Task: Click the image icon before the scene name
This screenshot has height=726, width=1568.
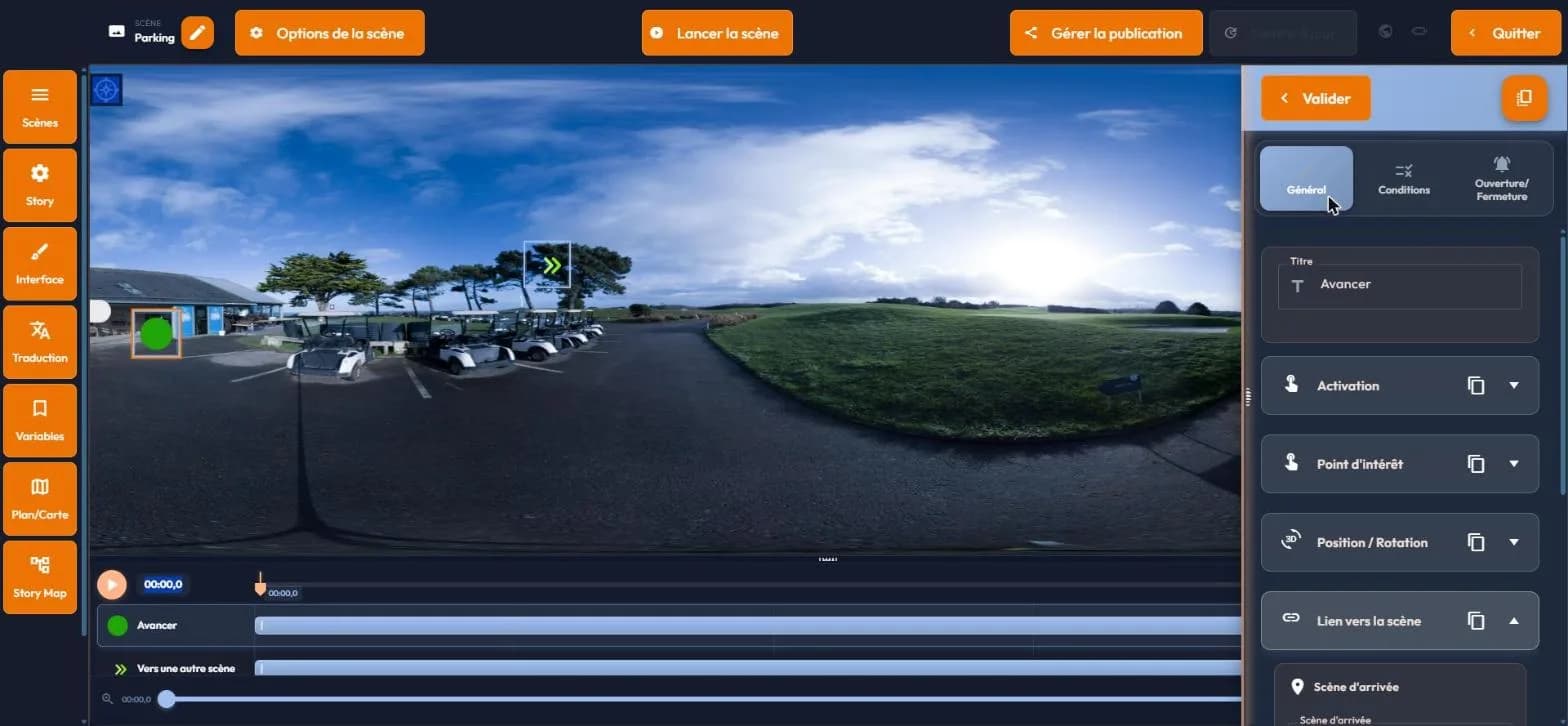Action: click(x=117, y=31)
